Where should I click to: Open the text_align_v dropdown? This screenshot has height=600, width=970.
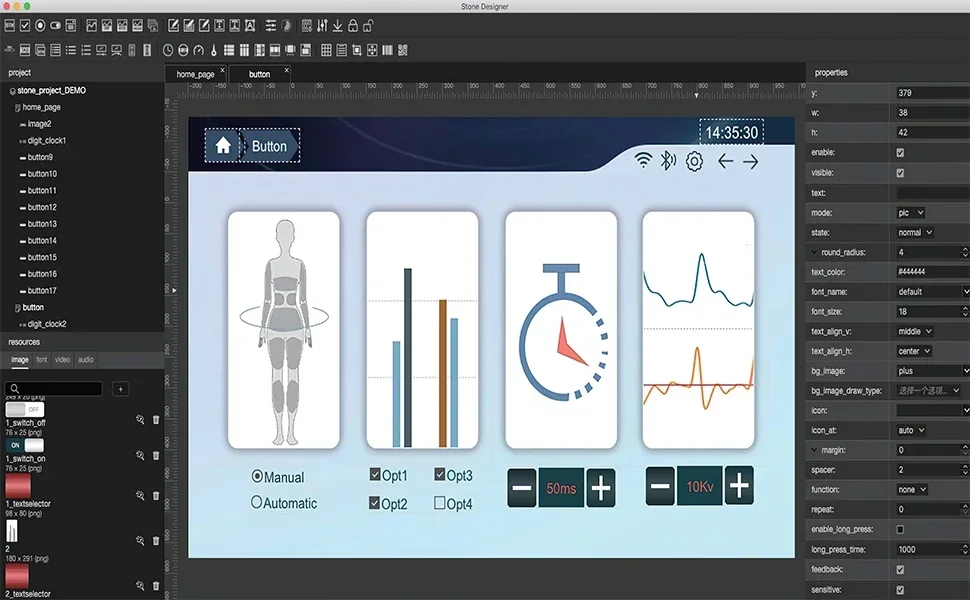915,332
